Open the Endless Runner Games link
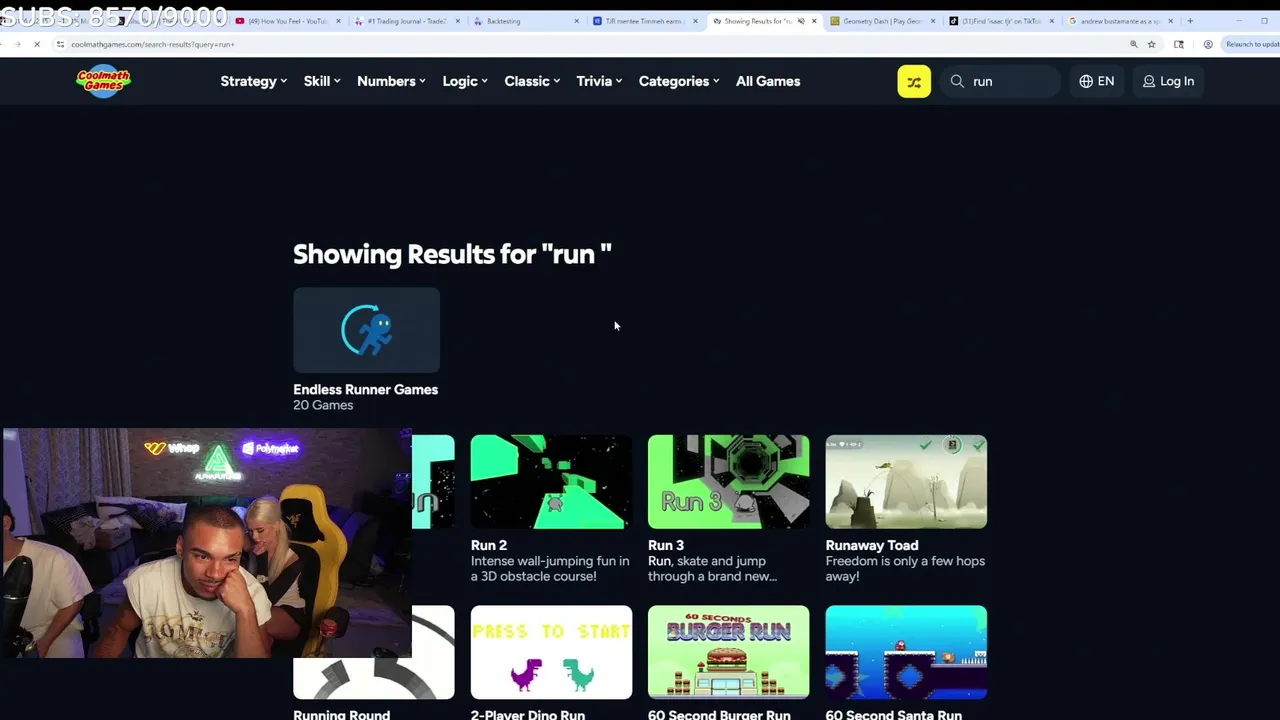Image resolution: width=1280 pixels, height=720 pixels. [365, 389]
